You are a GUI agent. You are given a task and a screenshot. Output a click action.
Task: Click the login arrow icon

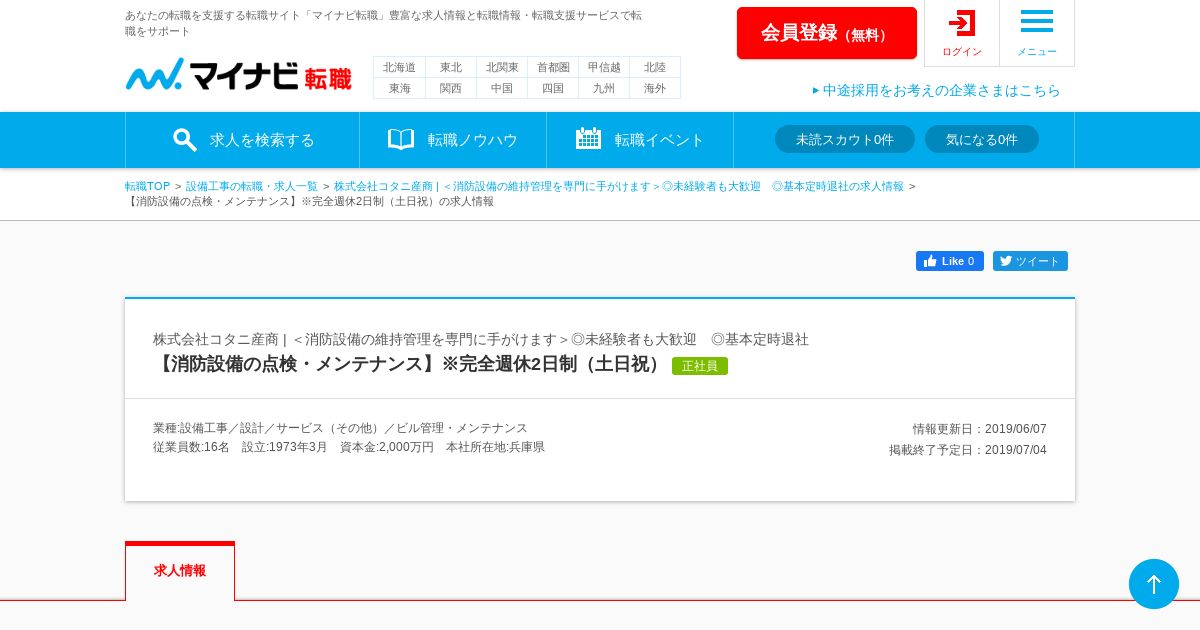[962, 23]
